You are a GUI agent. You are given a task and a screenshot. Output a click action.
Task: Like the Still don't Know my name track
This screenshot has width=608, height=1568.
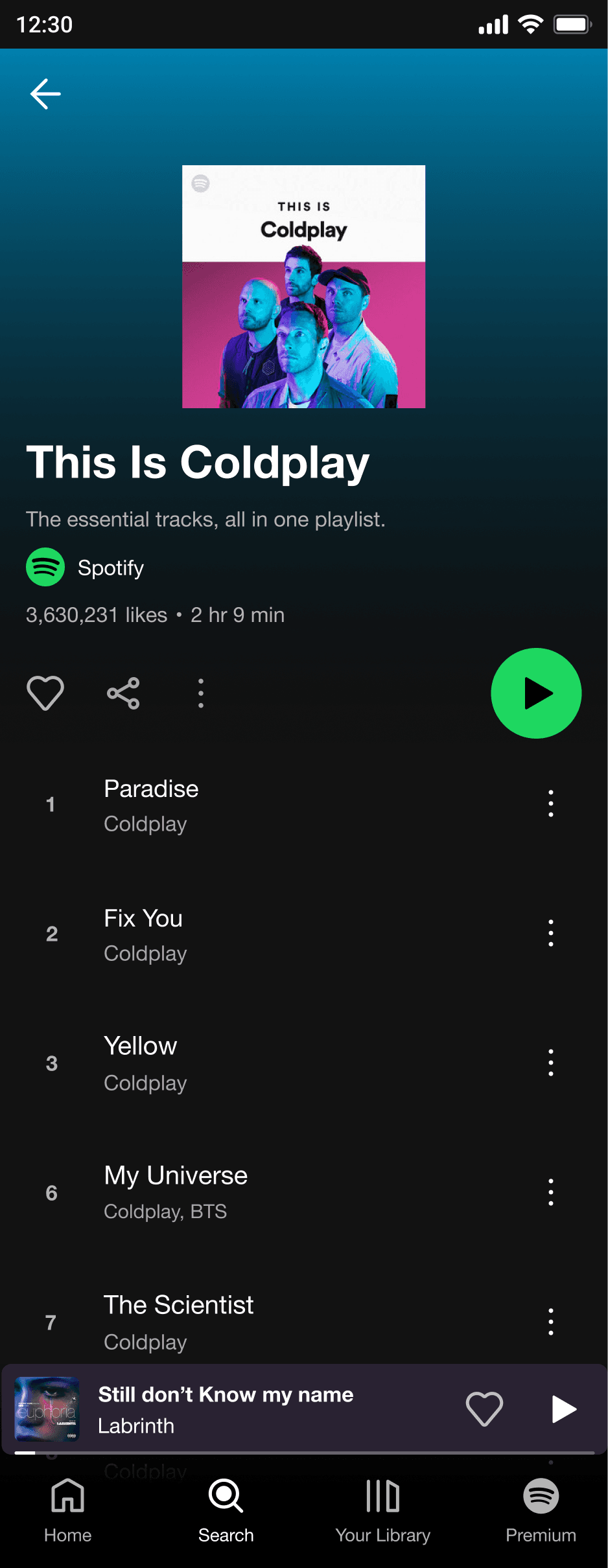484,1409
